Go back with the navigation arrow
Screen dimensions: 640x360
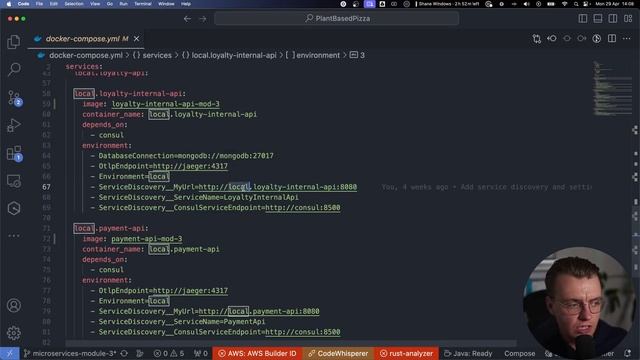pos(187,19)
